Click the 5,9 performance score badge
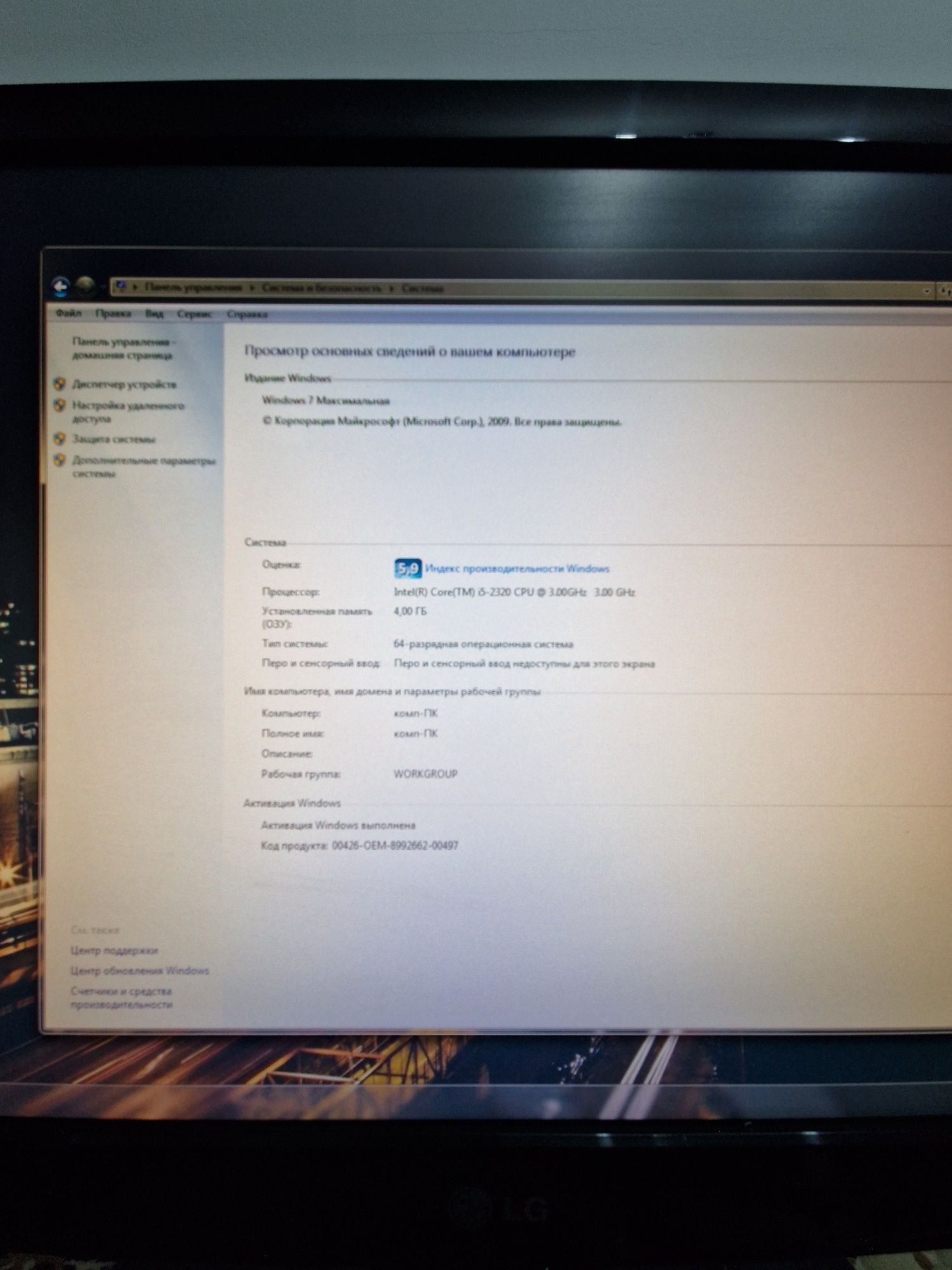The image size is (952, 1270). [x=407, y=568]
